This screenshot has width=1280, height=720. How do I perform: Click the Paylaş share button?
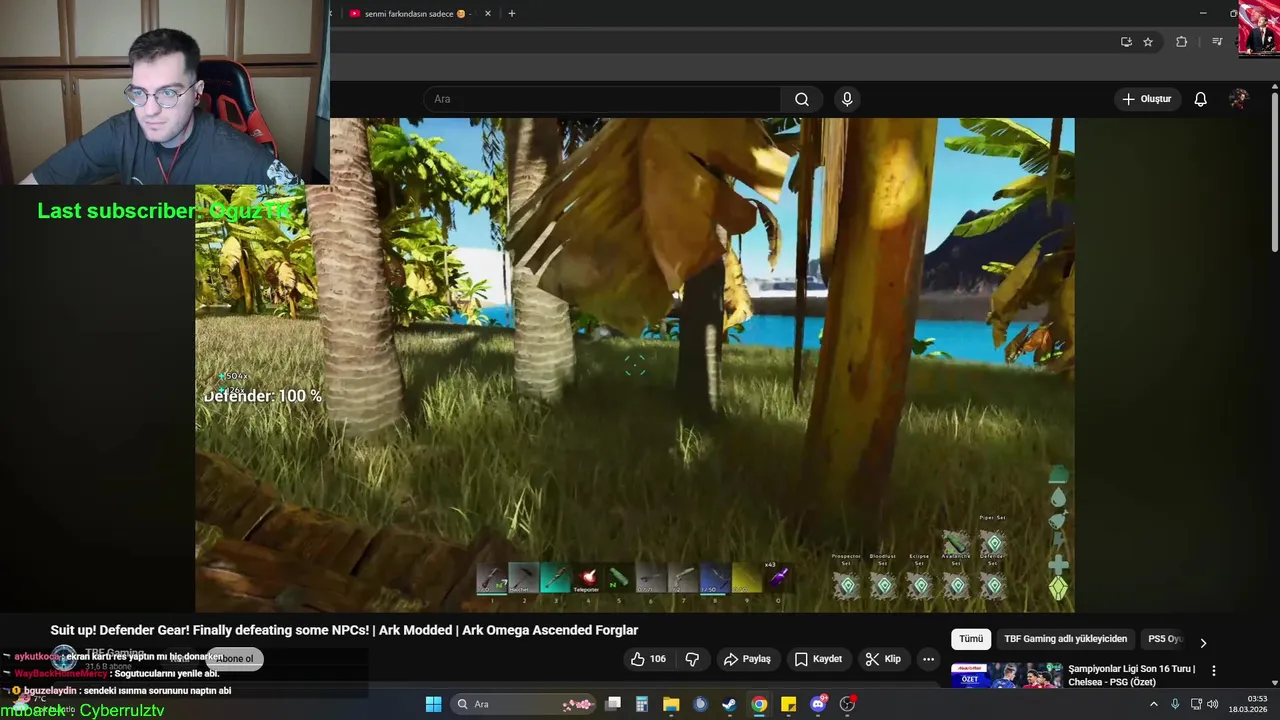pyautogui.click(x=747, y=659)
